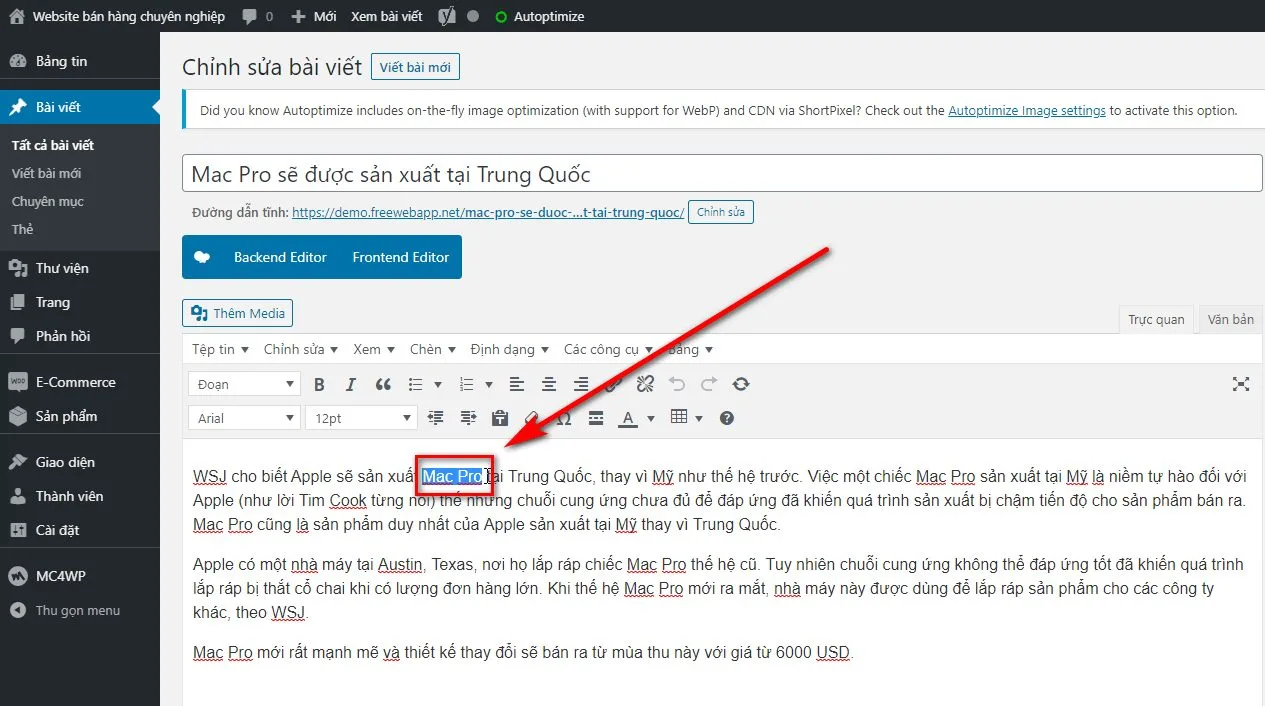This screenshot has height=706, width=1265.
Task: Apply italic formatting in the editor toolbar
Action: pyautogui.click(x=350, y=384)
